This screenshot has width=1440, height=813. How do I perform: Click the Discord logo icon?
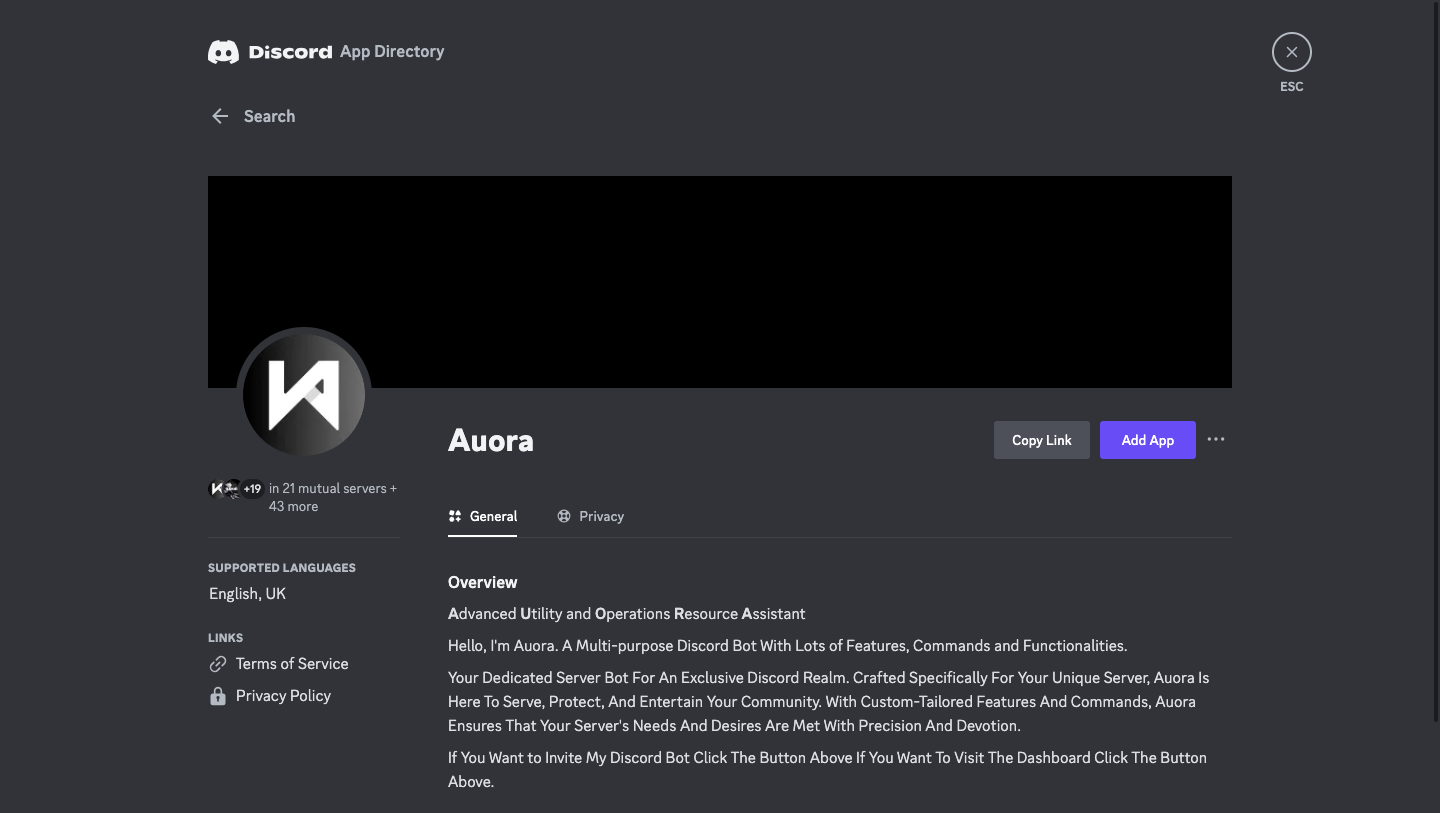pyautogui.click(x=222, y=51)
